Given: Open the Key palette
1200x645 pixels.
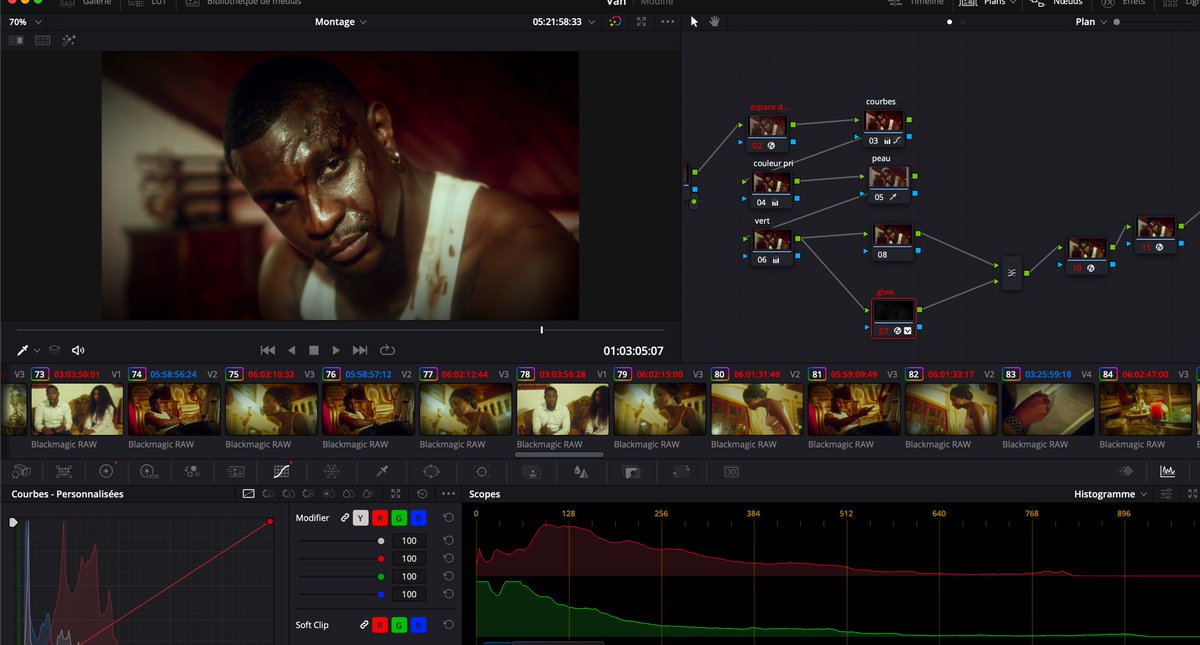Looking at the screenshot, I should tap(631, 470).
